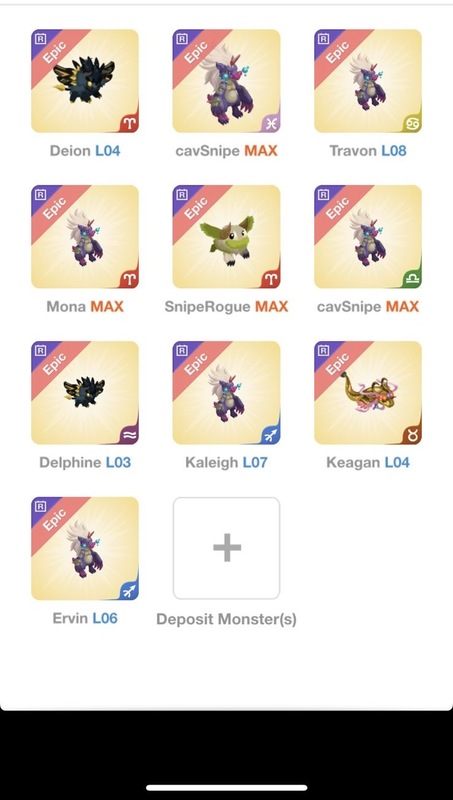The width and height of the screenshot is (453, 800).
Task: Select the Keagan L04 golden dragon
Action: coord(368,393)
